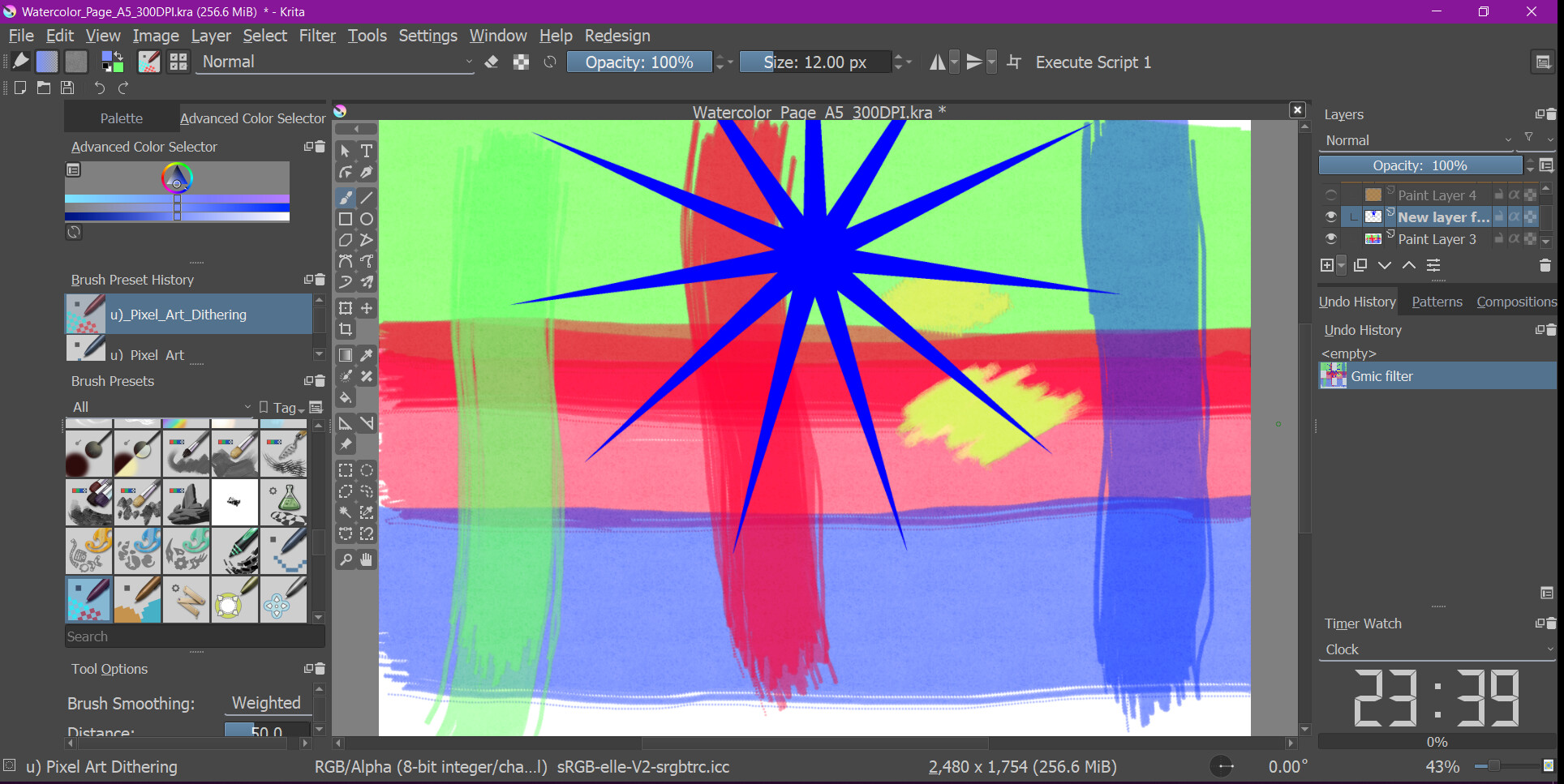This screenshot has height=784, width=1564.
Task: Pick the Fill bucket tool
Action: 346,398
